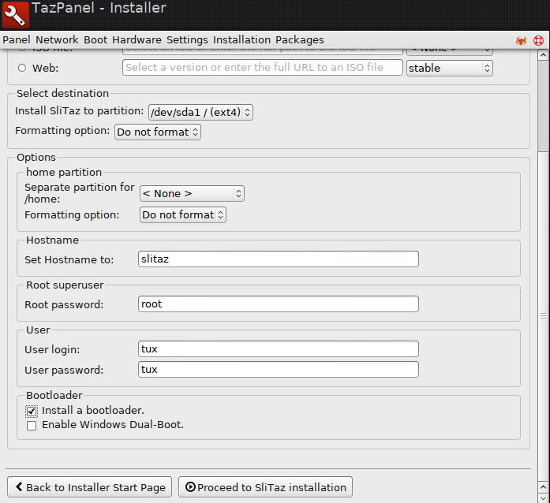Screen dimensions: 550x503
Task: Open the separate /home partition dropdown
Action: [192, 194]
